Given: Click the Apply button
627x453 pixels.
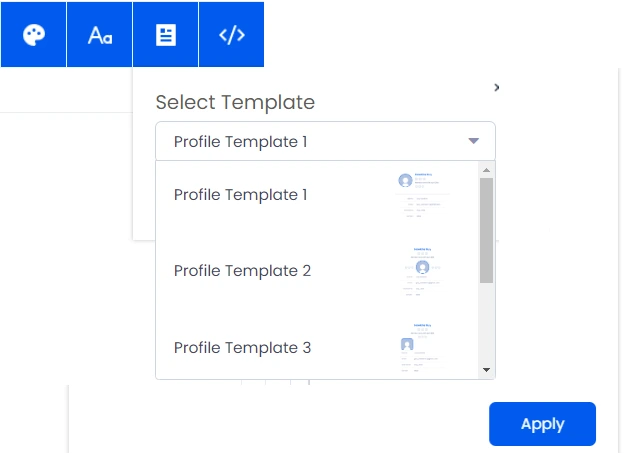Looking at the screenshot, I should click(x=542, y=424).
